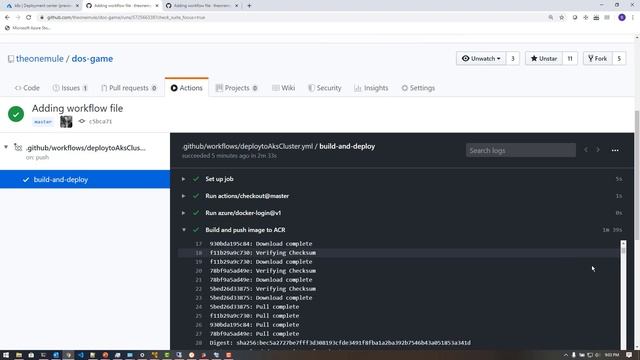This screenshot has width=640, height=360.
Task: Open the theonemule owner link
Action: (40, 59)
